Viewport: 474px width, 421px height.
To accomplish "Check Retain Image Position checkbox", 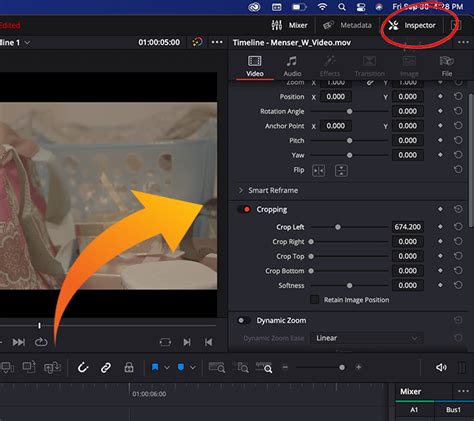I will pyautogui.click(x=314, y=300).
